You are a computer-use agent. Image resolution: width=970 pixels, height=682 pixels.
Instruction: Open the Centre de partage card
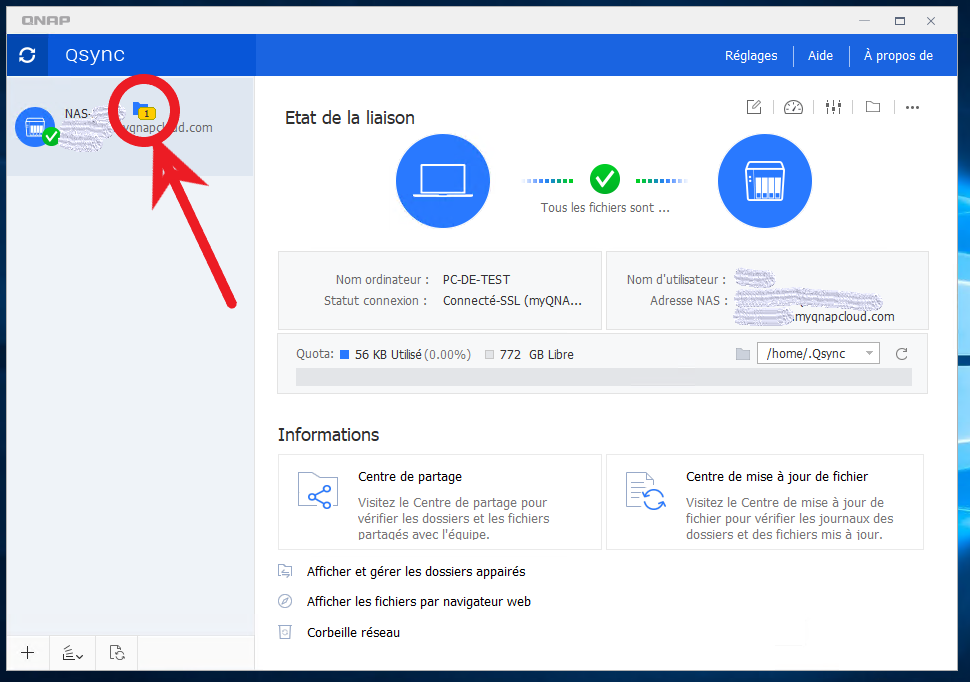[439, 502]
